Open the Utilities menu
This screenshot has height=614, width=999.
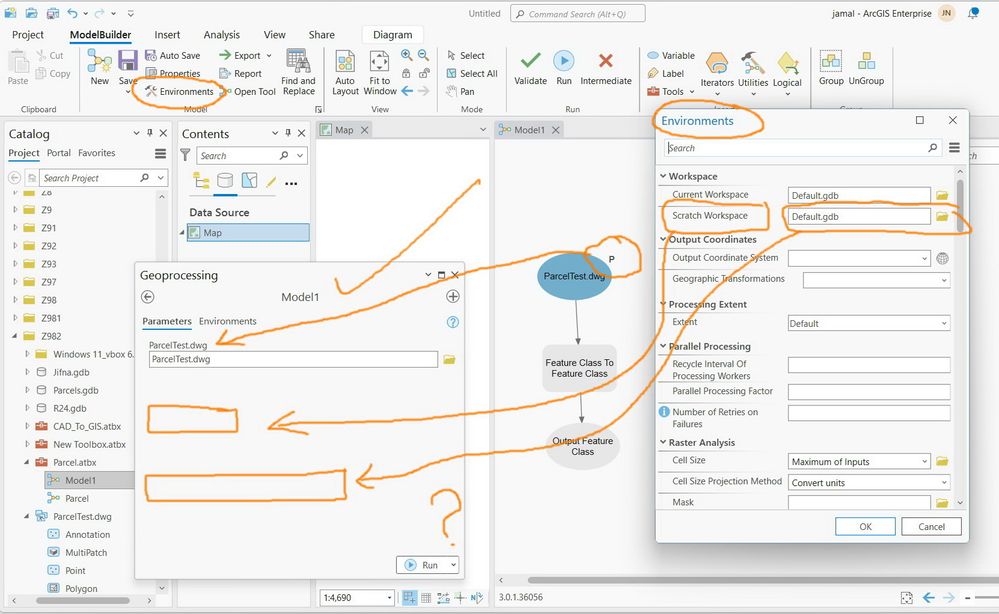pyautogui.click(x=753, y=73)
